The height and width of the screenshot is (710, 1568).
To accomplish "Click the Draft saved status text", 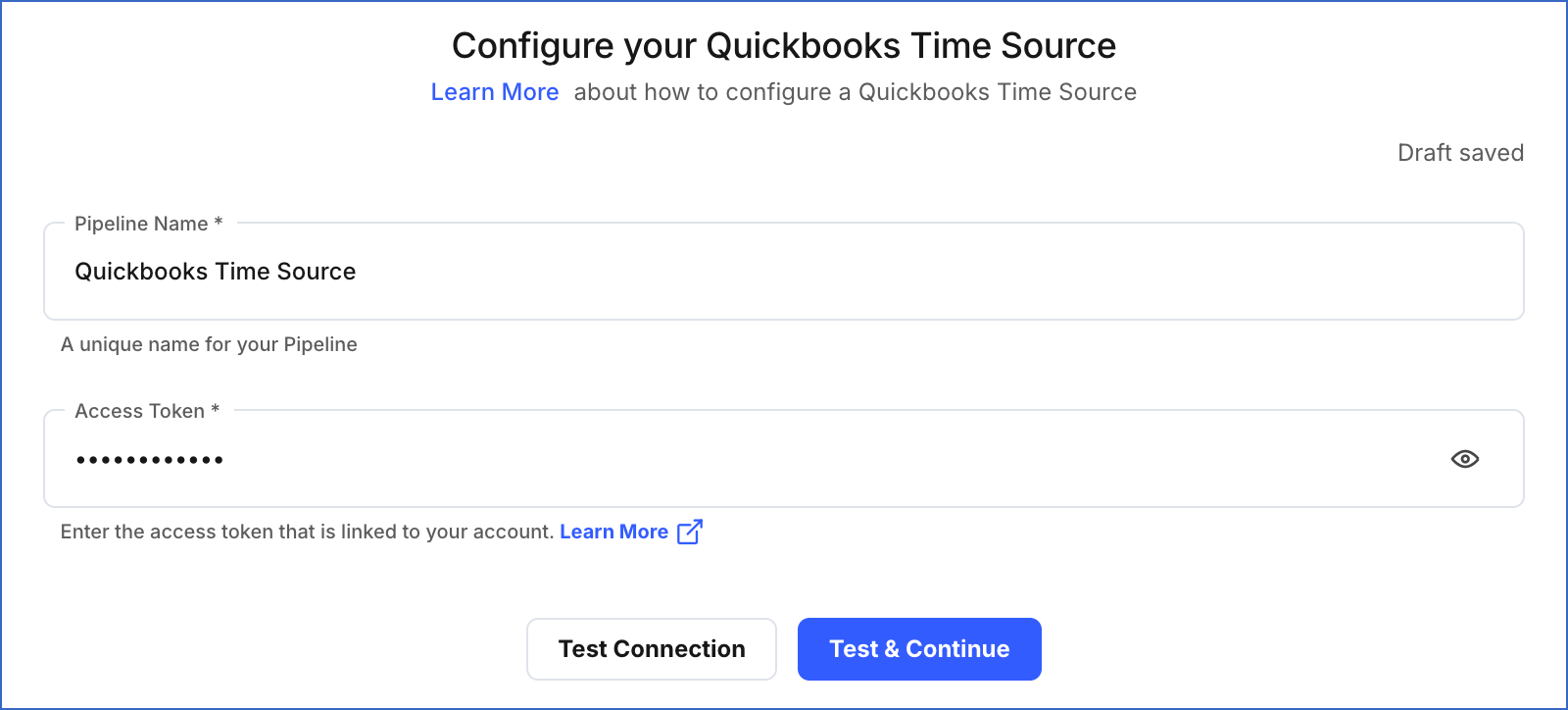I will click(1460, 153).
